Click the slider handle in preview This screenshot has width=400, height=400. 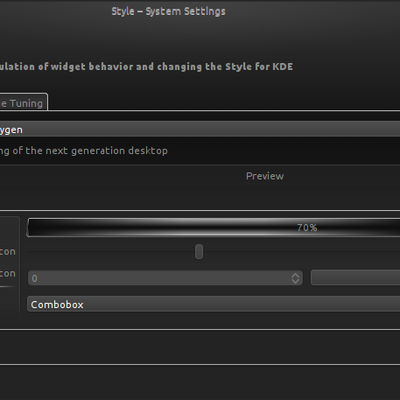[x=199, y=252]
